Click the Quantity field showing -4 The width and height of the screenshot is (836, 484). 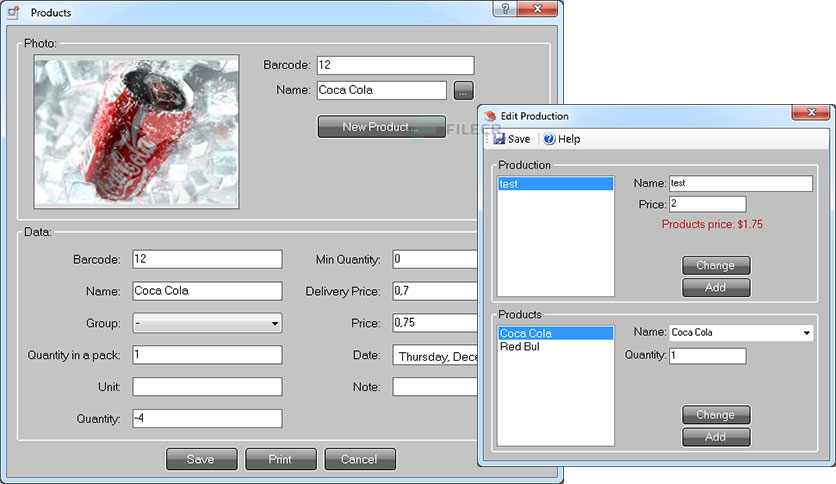tap(207, 418)
